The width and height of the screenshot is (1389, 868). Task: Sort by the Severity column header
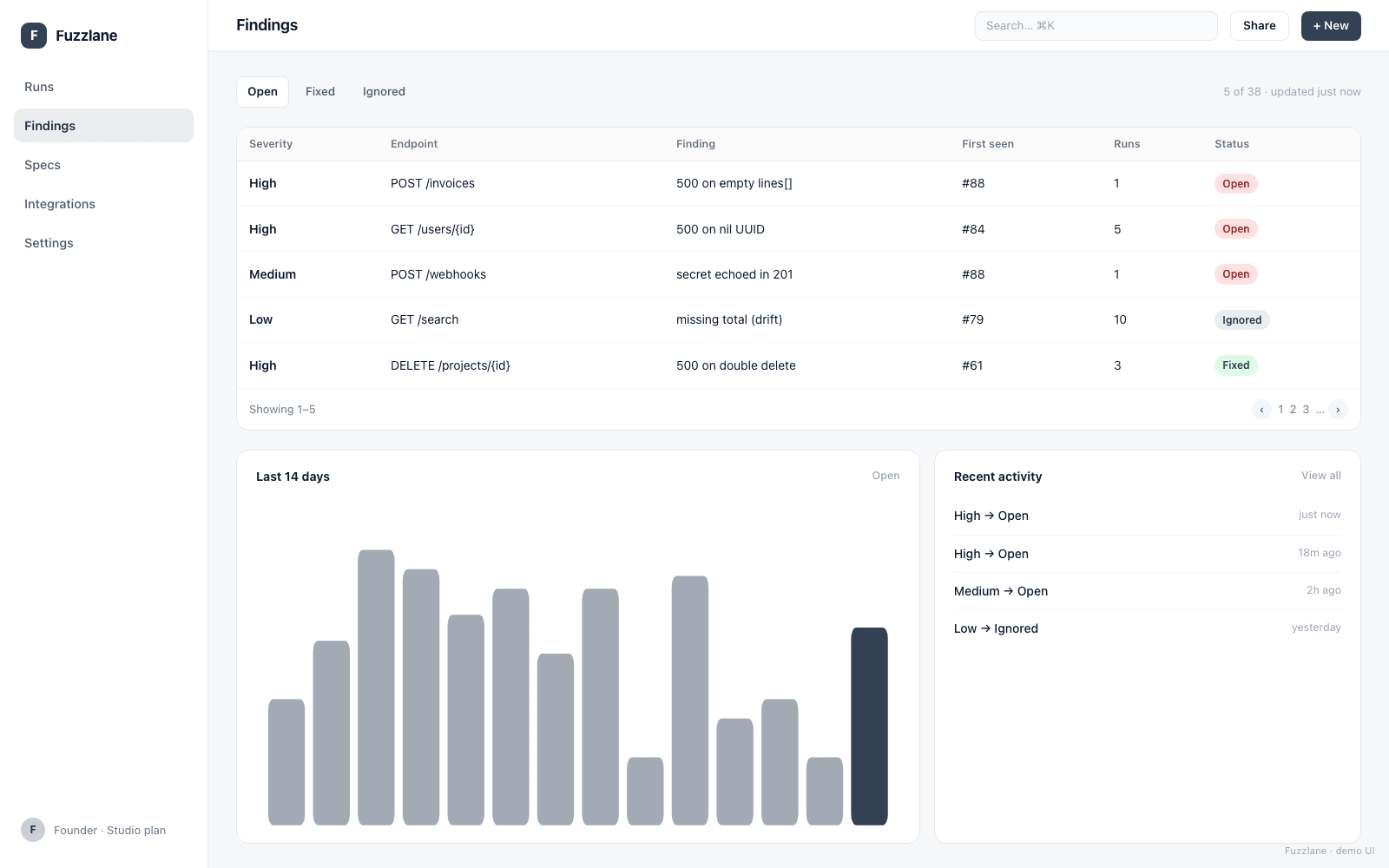[x=271, y=144]
